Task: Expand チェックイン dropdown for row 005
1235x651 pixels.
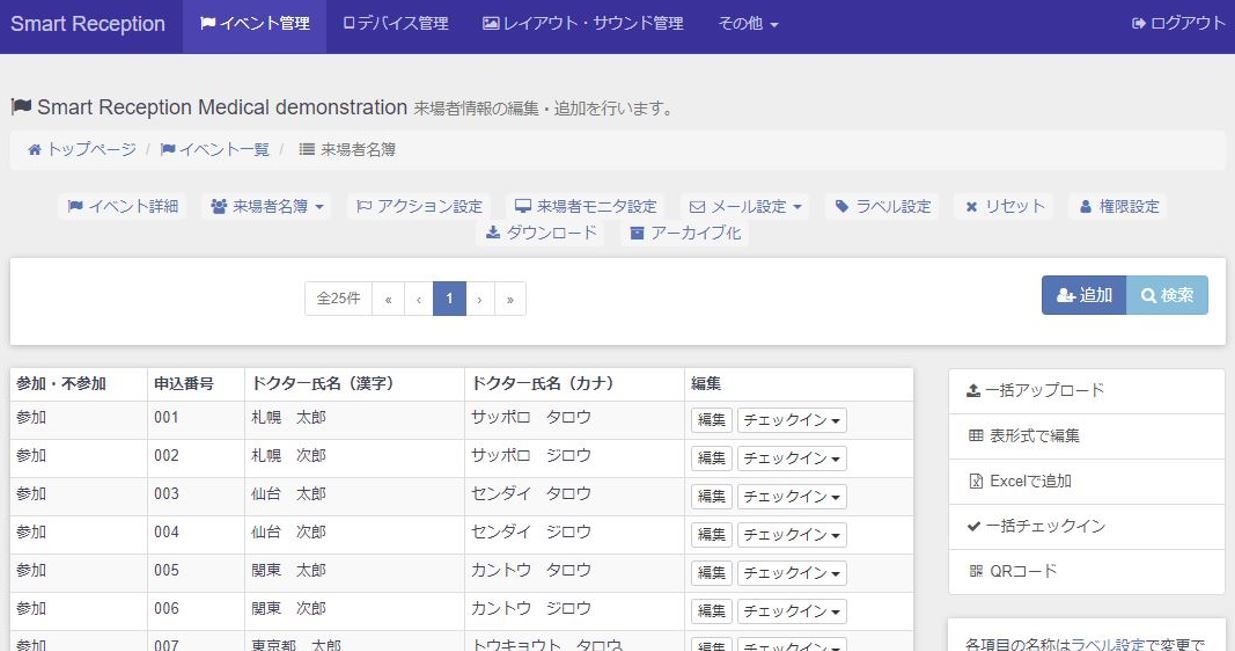Action: 792,573
